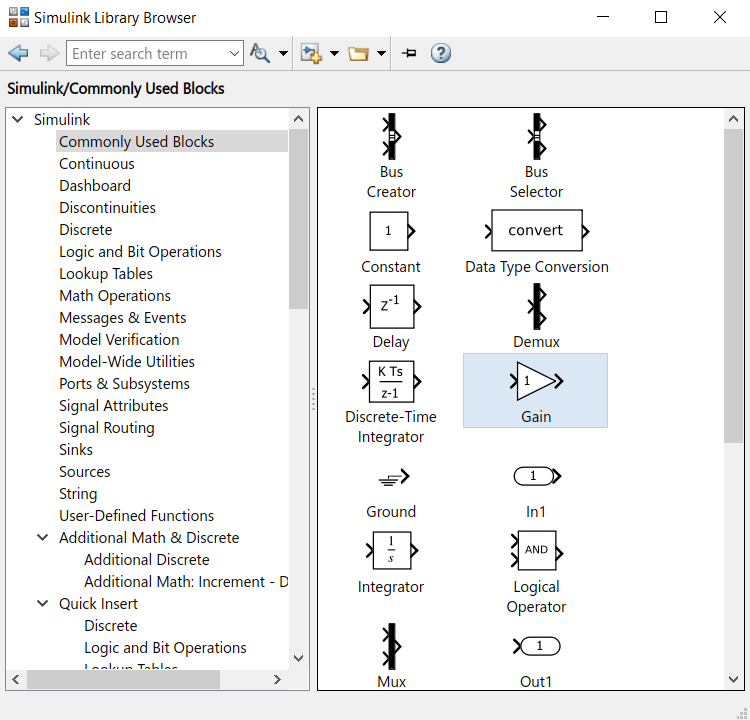Click the block panel's down scroll arrow
Image resolution: width=750 pixels, height=720 pixels.
[x=733, y=679]
